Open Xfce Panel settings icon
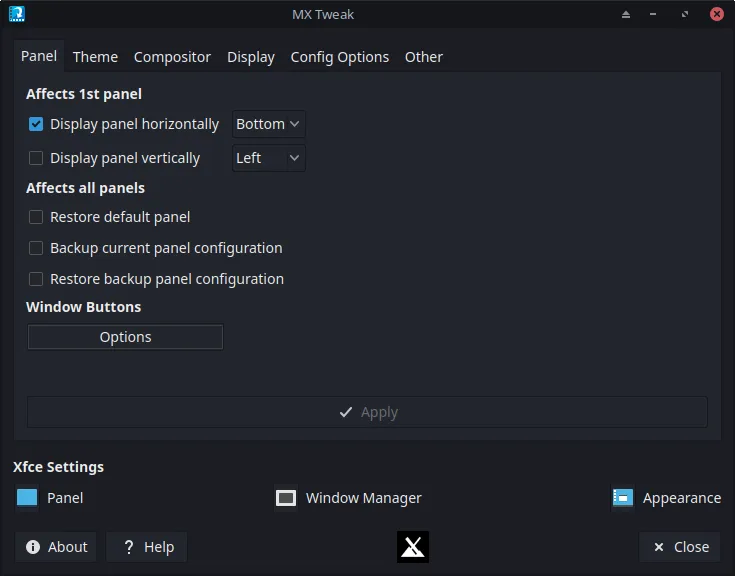 27,498
